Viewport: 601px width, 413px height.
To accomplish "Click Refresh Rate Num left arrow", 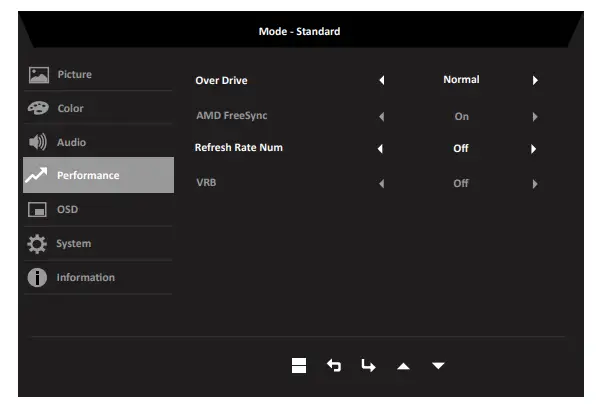I will tap(380, 149).
